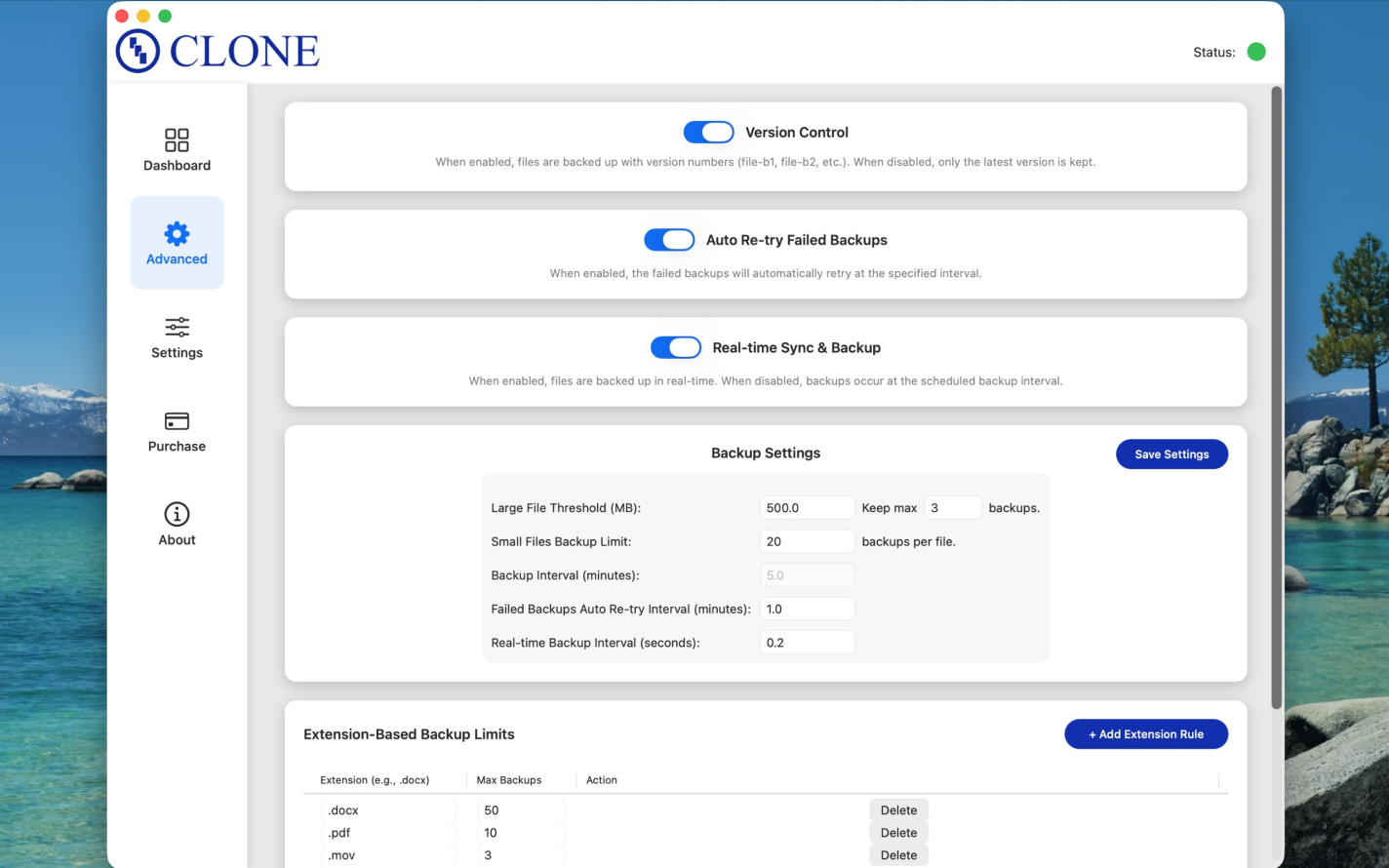This screenshot has width=1389, height=868.
Task: Open the Purchase card icon
Action: pos(177,421)
